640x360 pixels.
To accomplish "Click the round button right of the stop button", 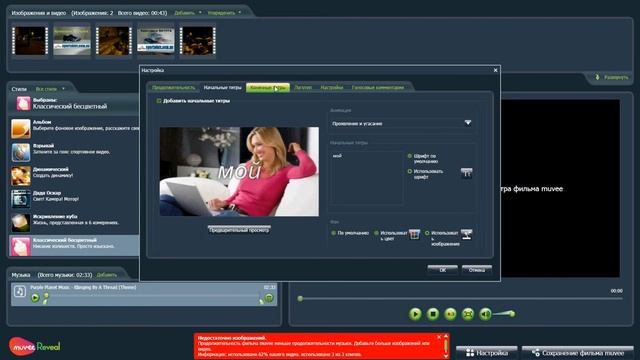I will coord(450,314).
